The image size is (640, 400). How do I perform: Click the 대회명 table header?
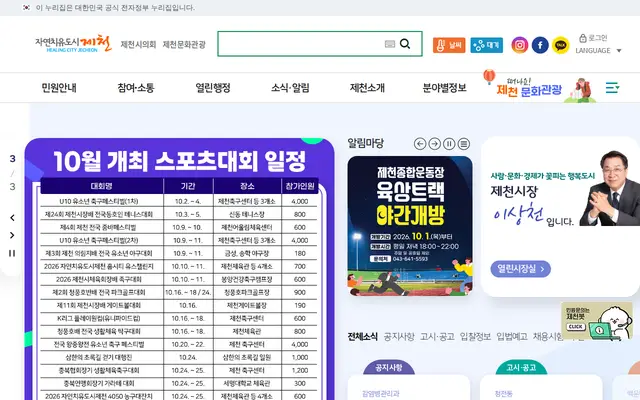coord(102,186)
